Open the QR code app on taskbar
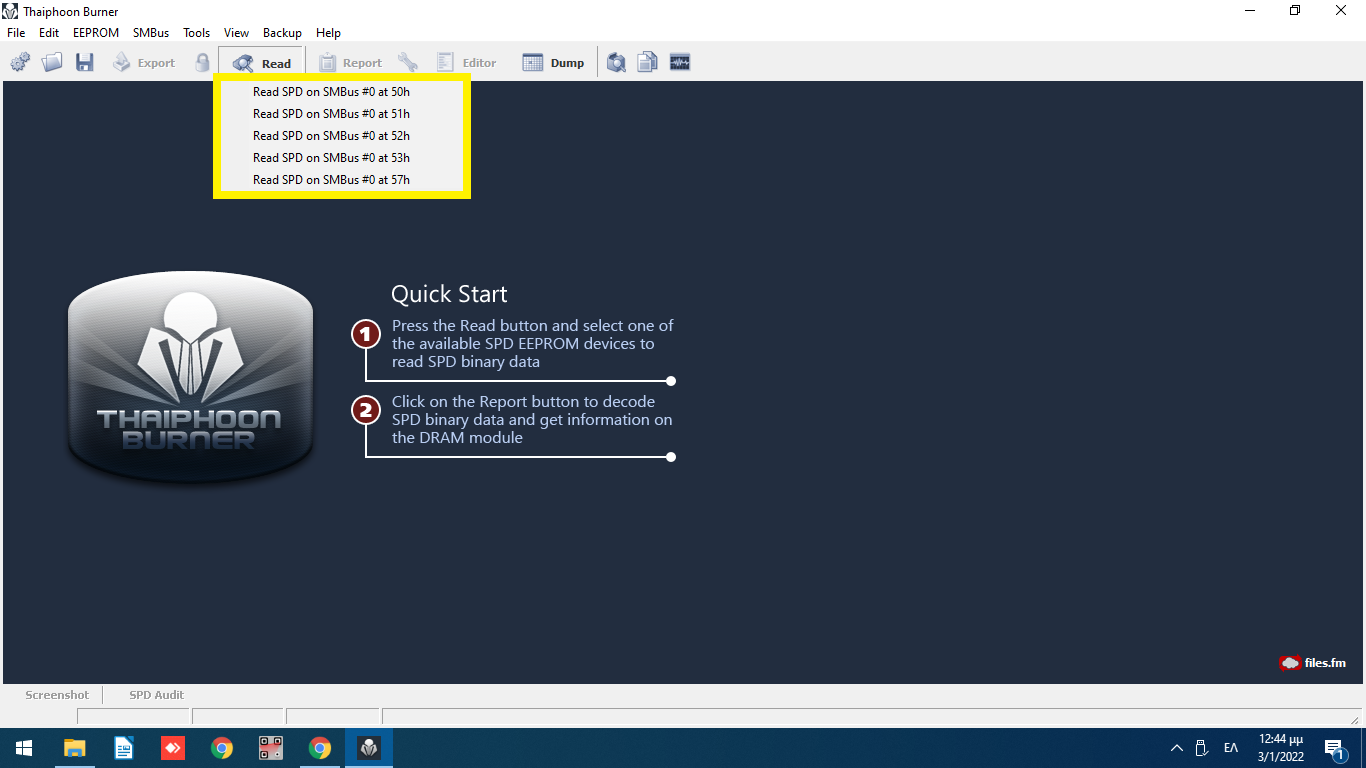Viewport: 1366px width, 768px height. coord(271,748)
